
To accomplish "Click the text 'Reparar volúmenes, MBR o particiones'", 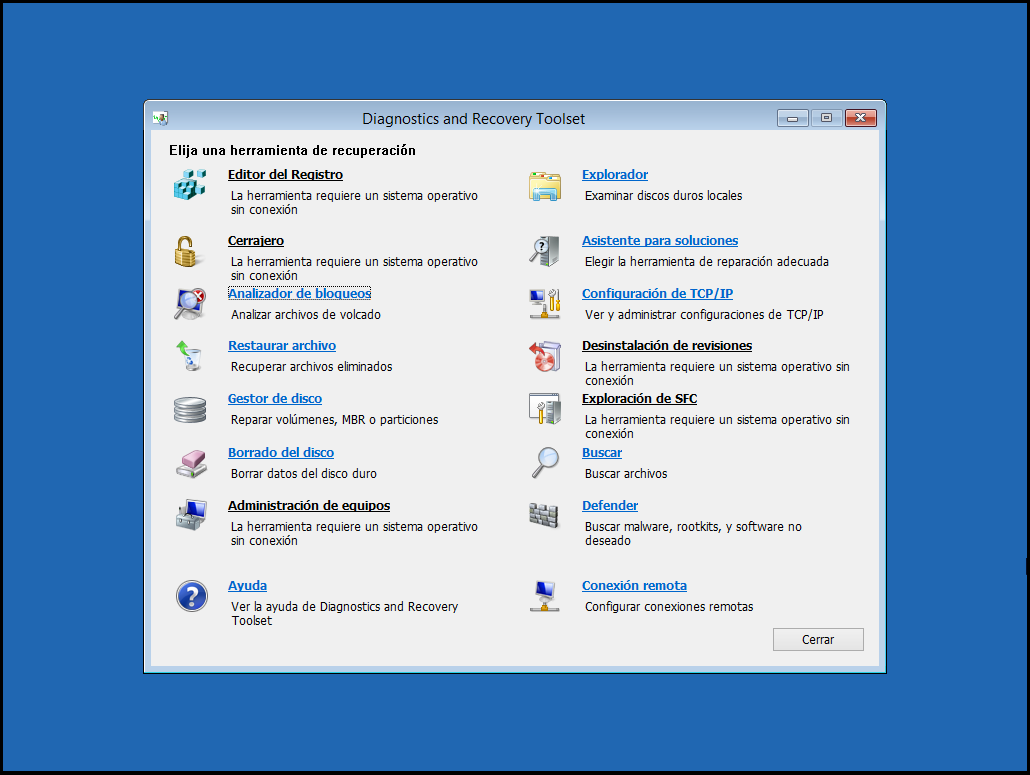I will click(x=334, y=420).
